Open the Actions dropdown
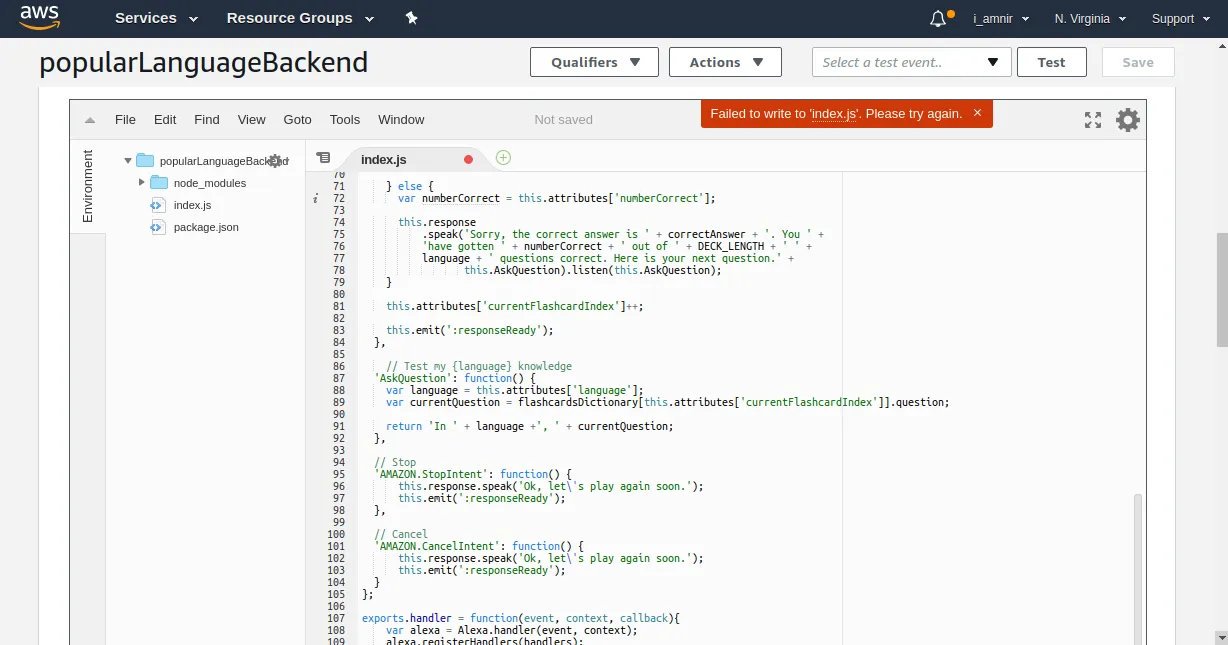 [725, 62]
